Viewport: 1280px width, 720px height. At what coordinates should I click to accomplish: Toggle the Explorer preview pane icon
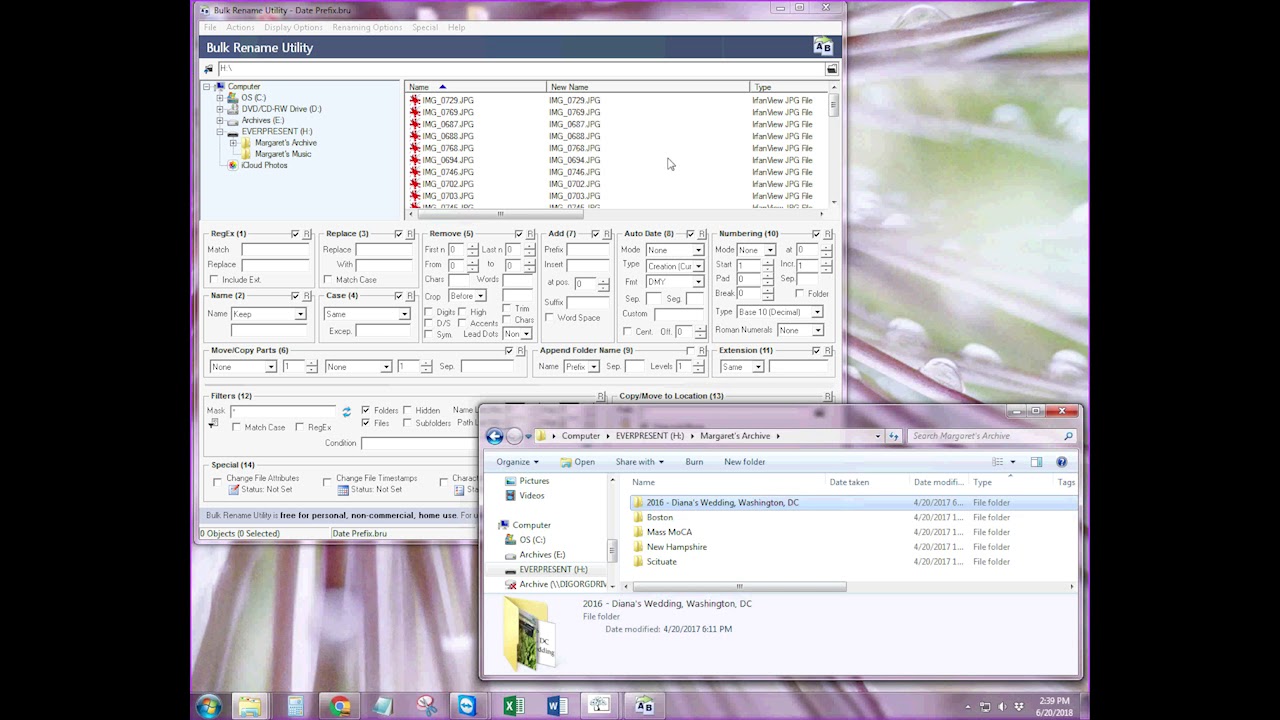pos(1036,462)
